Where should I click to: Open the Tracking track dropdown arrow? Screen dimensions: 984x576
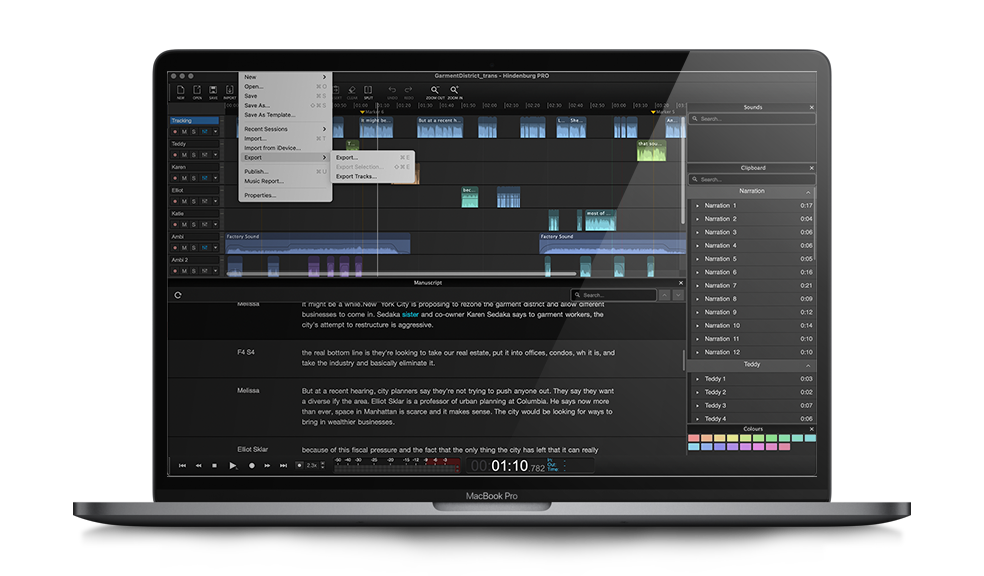coord(215,131)
